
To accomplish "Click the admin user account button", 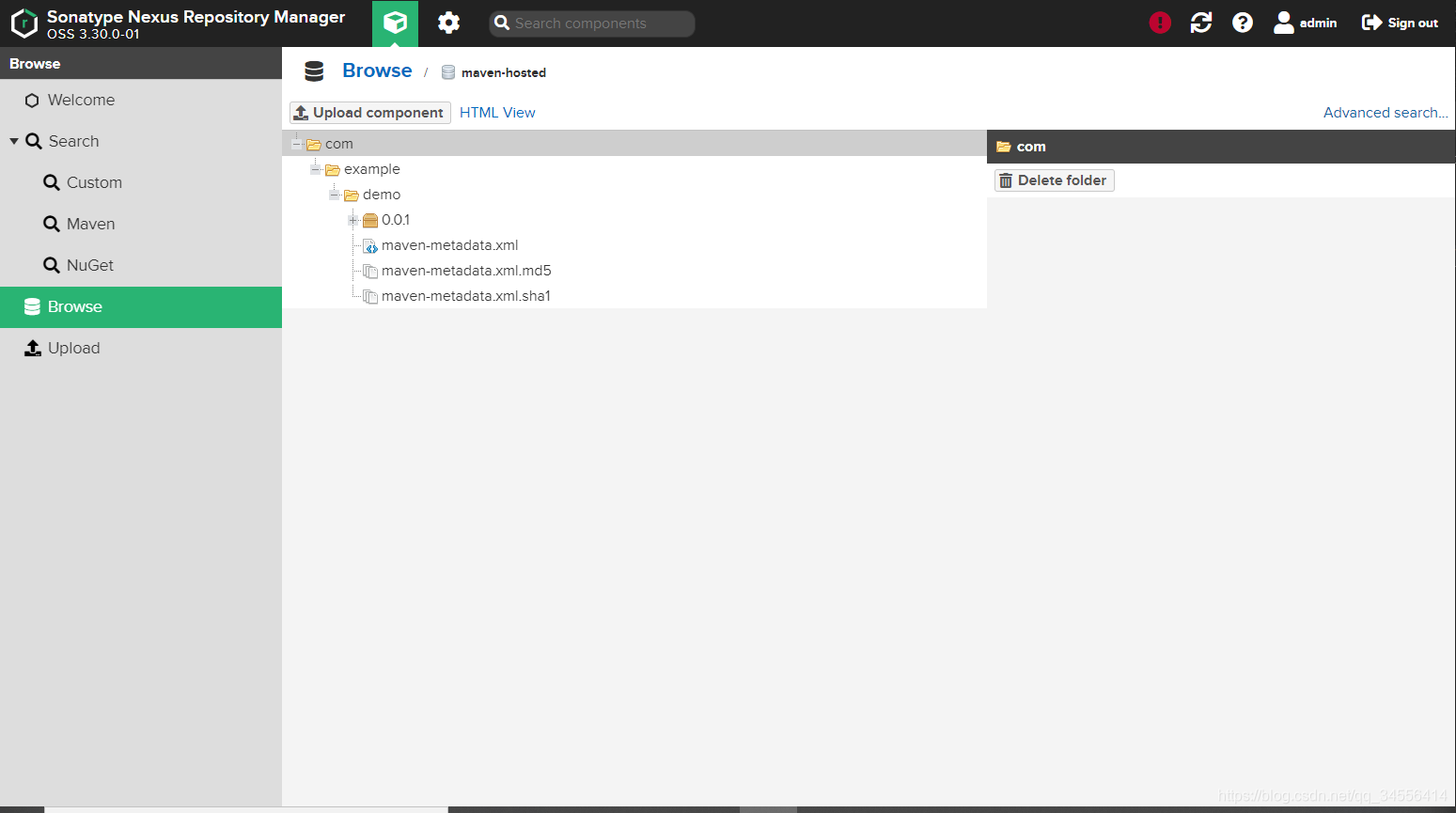I will tap(1306, 23).
